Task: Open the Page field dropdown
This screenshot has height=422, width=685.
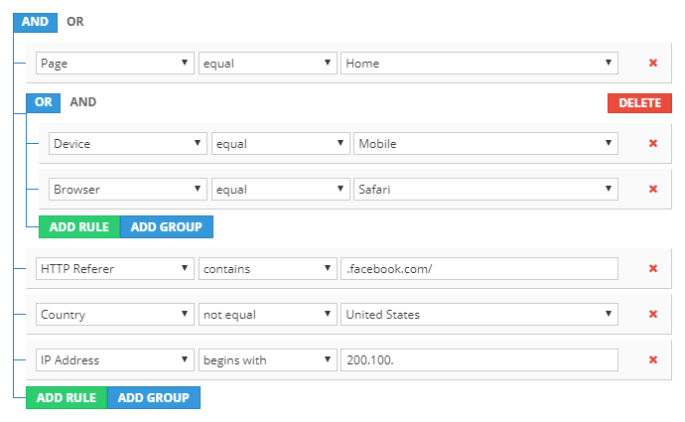Action: [114, 63]
